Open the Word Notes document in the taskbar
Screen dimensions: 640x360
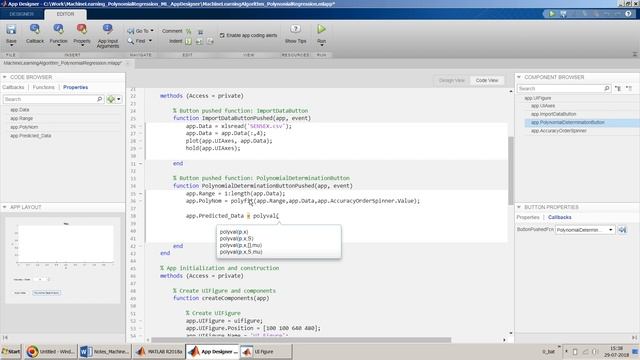[104, 351]
